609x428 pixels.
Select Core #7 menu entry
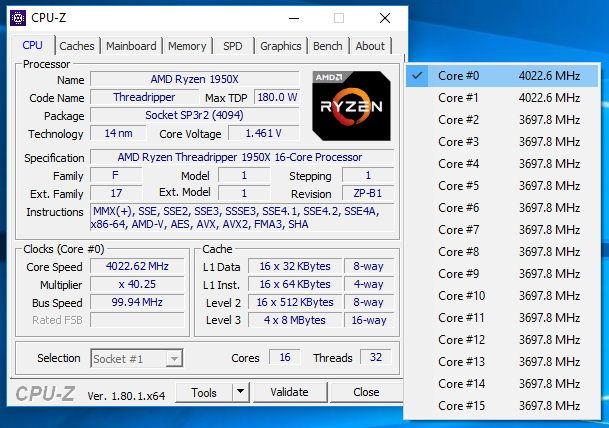point(502,230)
